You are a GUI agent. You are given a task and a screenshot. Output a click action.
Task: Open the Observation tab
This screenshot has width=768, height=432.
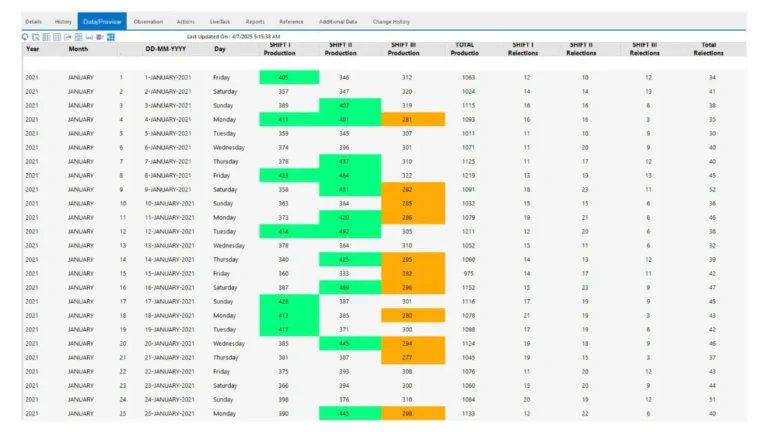point(148,22)
